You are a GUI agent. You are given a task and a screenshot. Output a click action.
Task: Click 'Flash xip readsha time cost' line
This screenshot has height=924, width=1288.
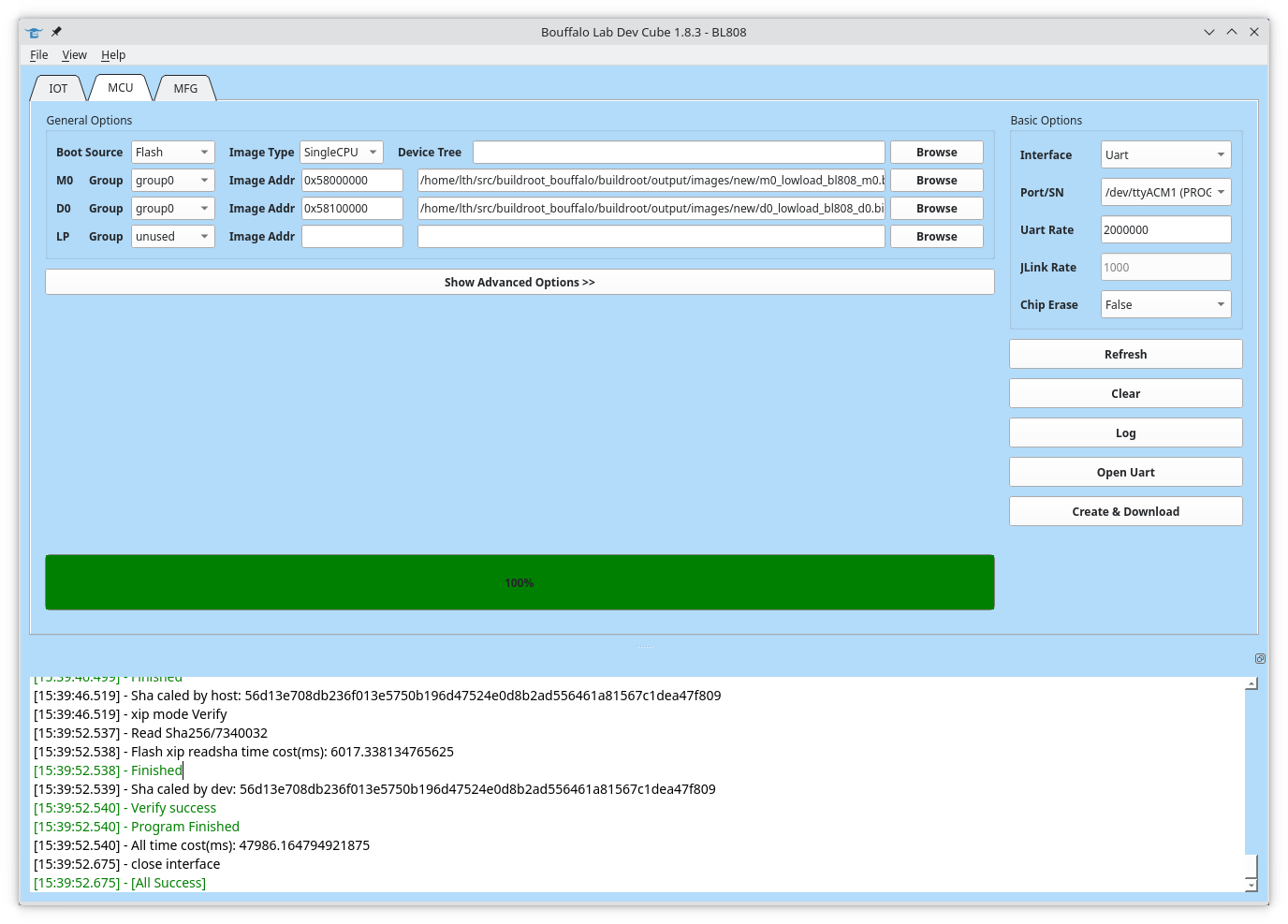243,752
